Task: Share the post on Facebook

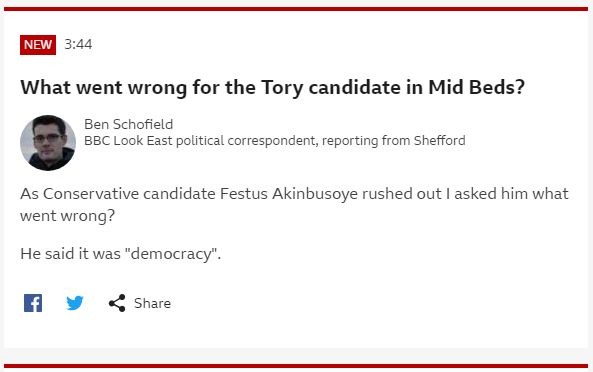Action: (33, 303)
